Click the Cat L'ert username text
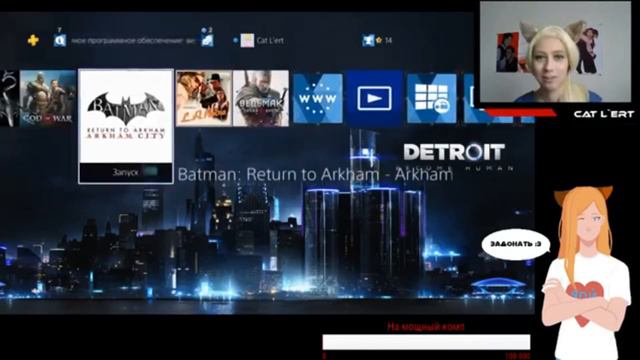640x360 pixels. pyautogui.click(x=270, y=40)
